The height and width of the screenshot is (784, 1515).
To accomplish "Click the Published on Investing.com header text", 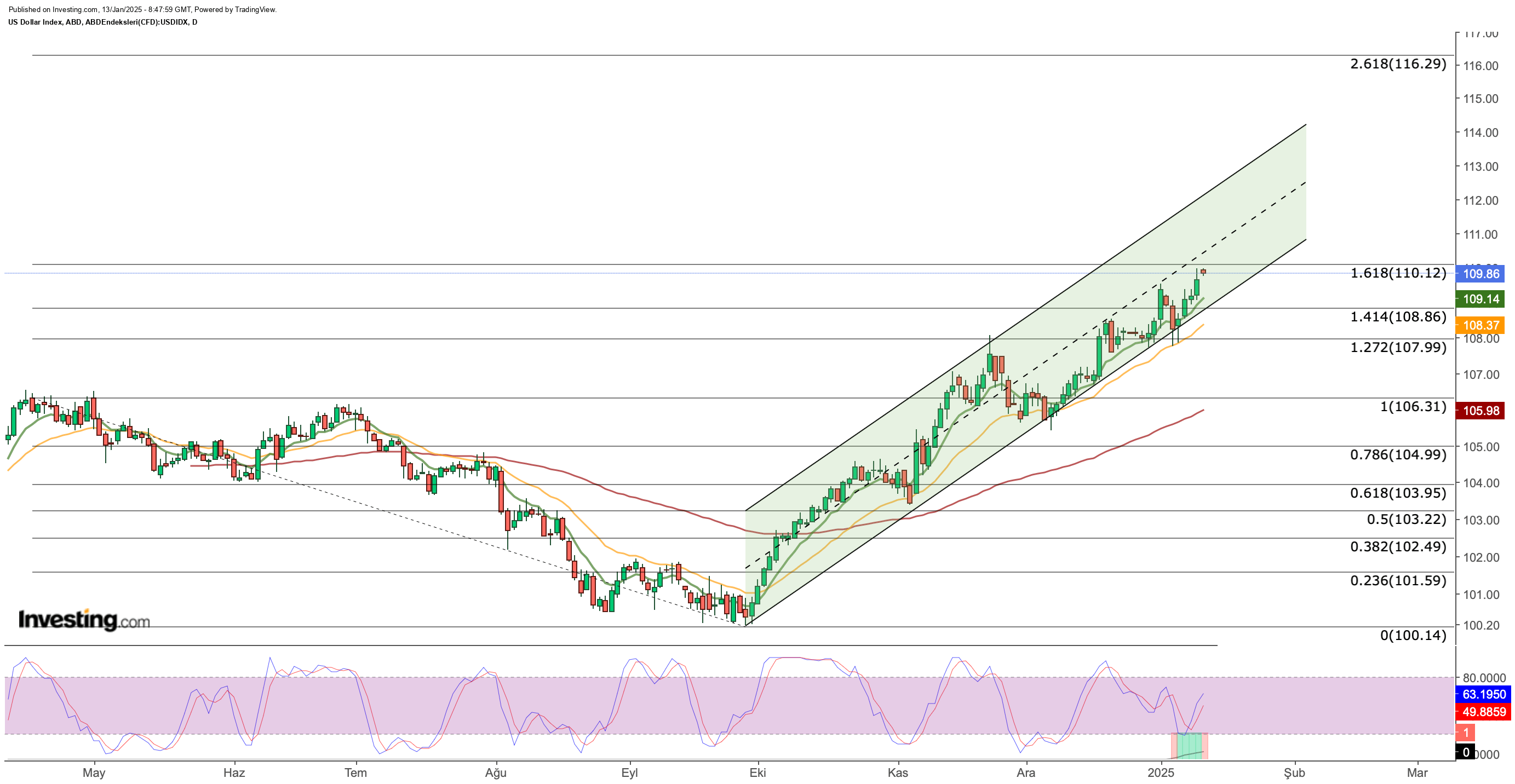I will point(142,9).
